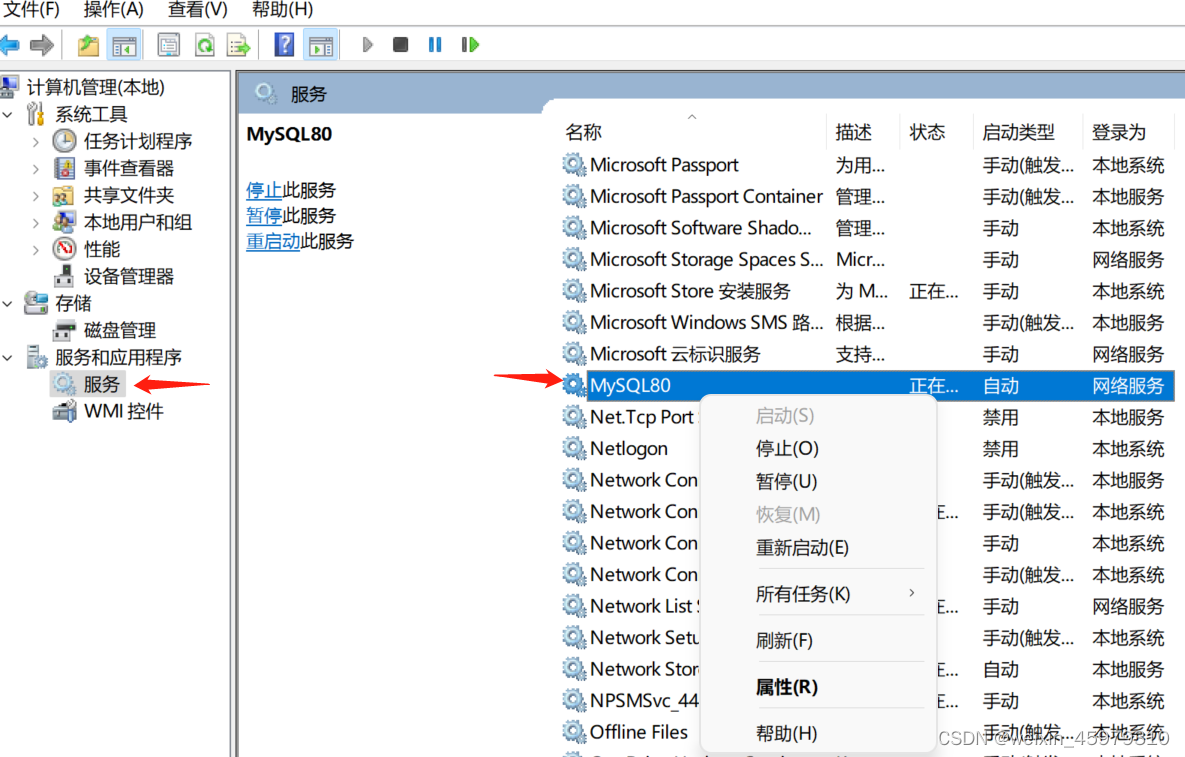Open the File (文件) menu
Viewport: 1185px width, 757px height.
[x=31, y=10]
